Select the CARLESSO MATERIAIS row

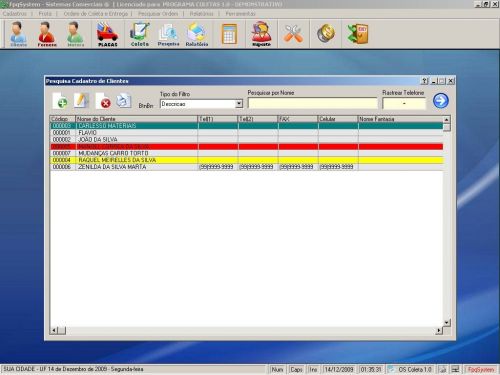point(246,126)
